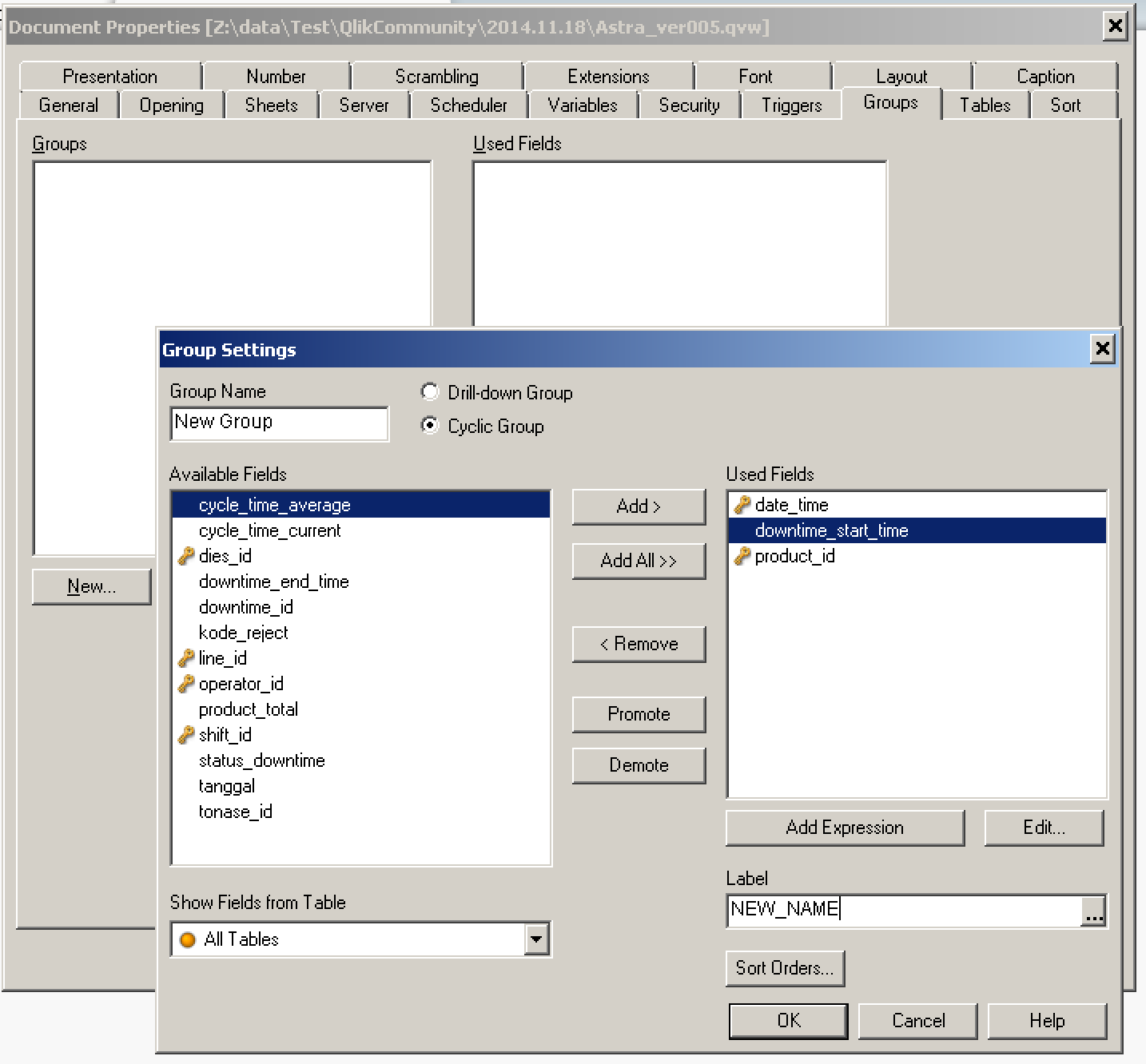This screenshot has height=1064, width=1146.
Task: Click the orange dot icon beside All Tables
Action: [x=189, y=939]
